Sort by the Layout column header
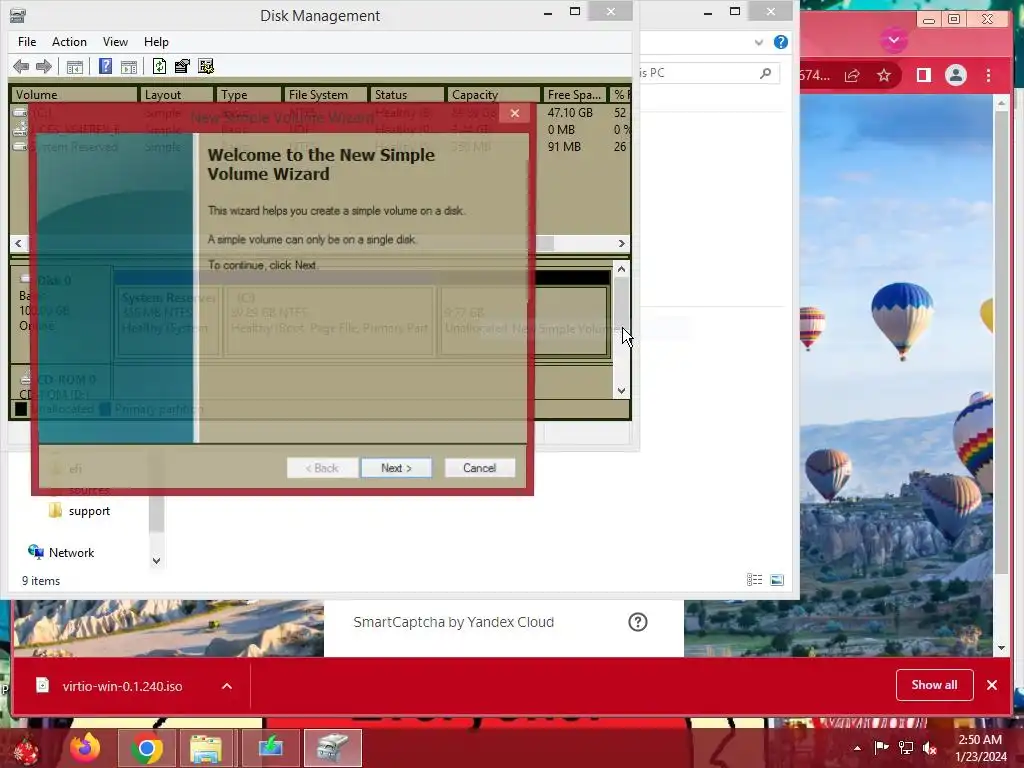Viewport: 1024px width, 768px height. pos(176,95)
